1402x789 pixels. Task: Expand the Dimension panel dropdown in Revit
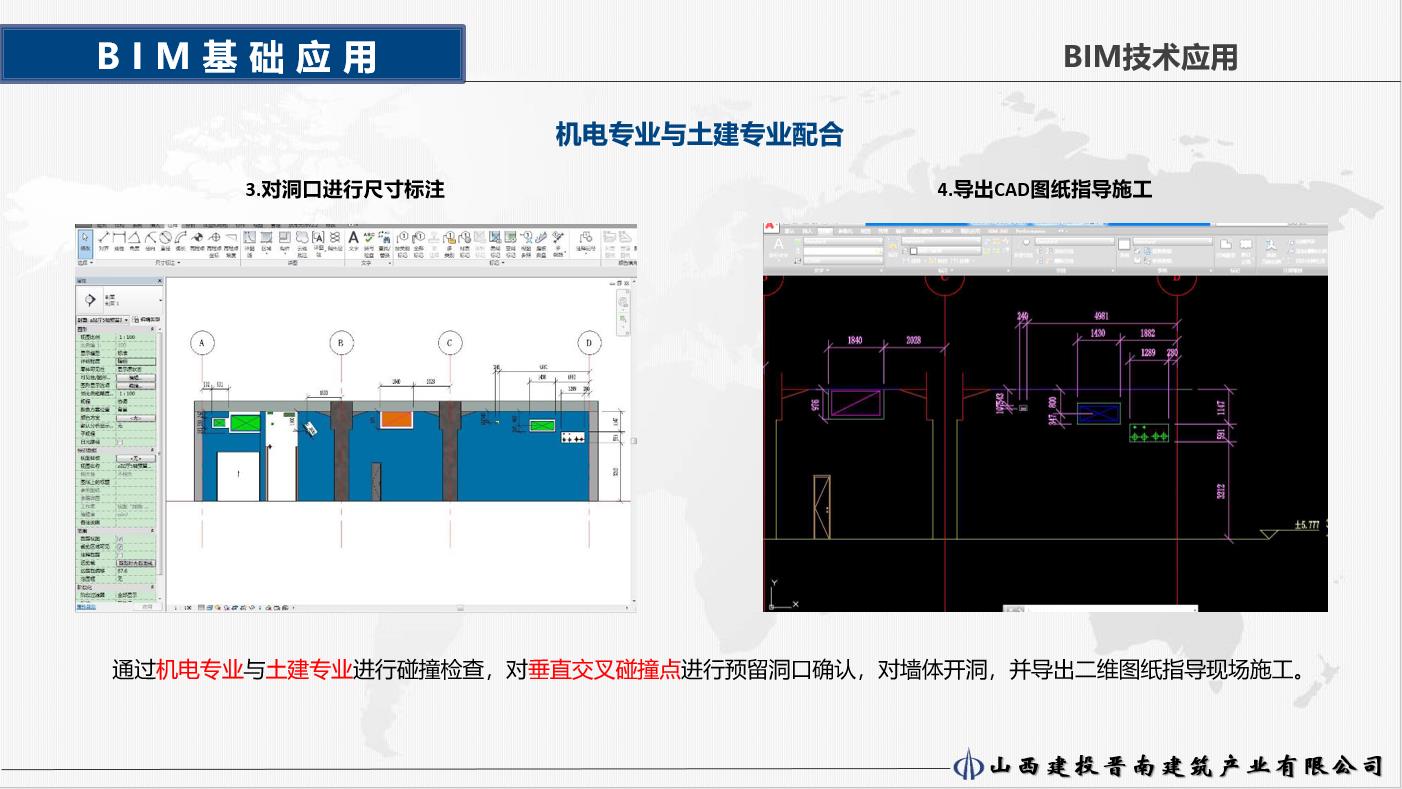pos(168,263)
